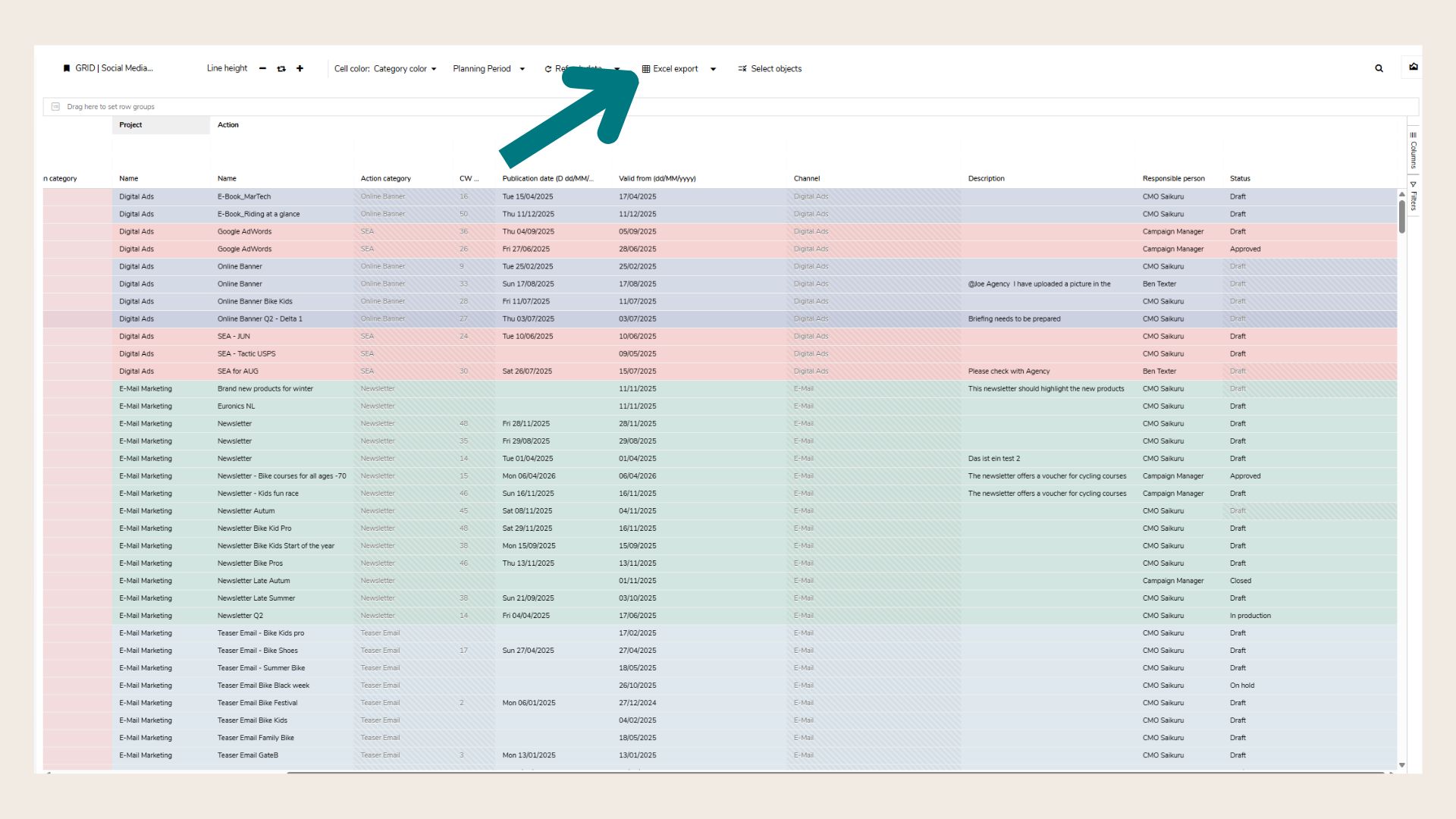
Task: Expand the Planning Period dropdown
Action: (522, 68)
